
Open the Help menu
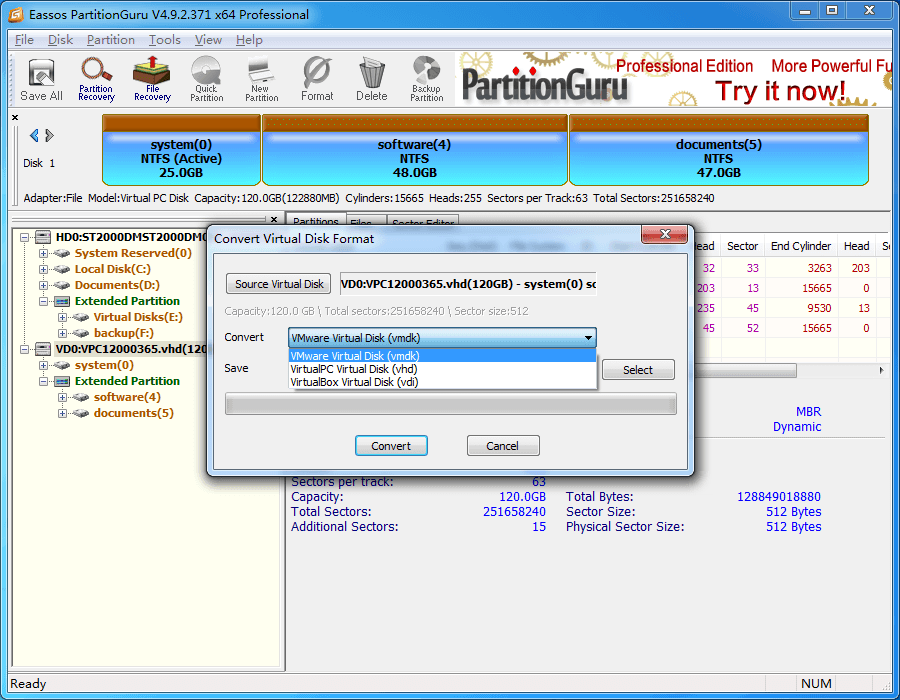249,40
